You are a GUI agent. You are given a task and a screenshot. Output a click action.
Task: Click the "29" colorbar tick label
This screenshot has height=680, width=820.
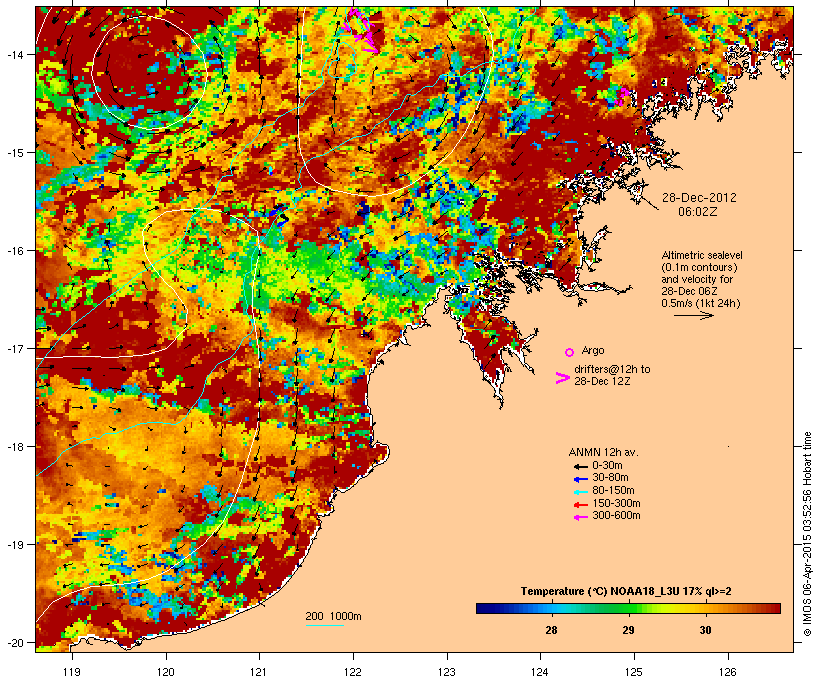click(x=628, y=630)
